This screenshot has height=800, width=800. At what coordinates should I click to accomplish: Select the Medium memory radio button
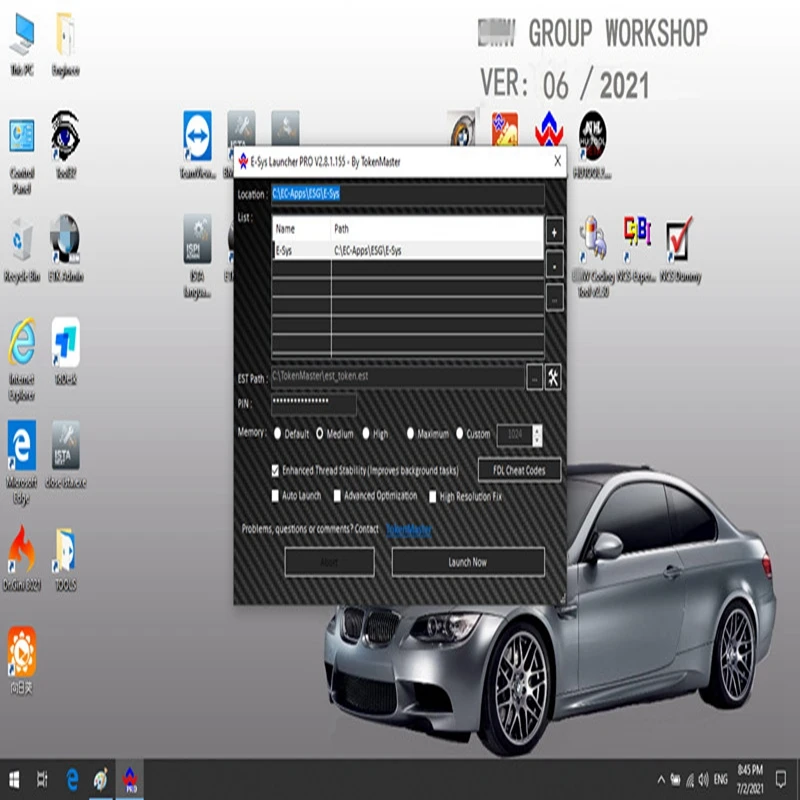(319, 434)
